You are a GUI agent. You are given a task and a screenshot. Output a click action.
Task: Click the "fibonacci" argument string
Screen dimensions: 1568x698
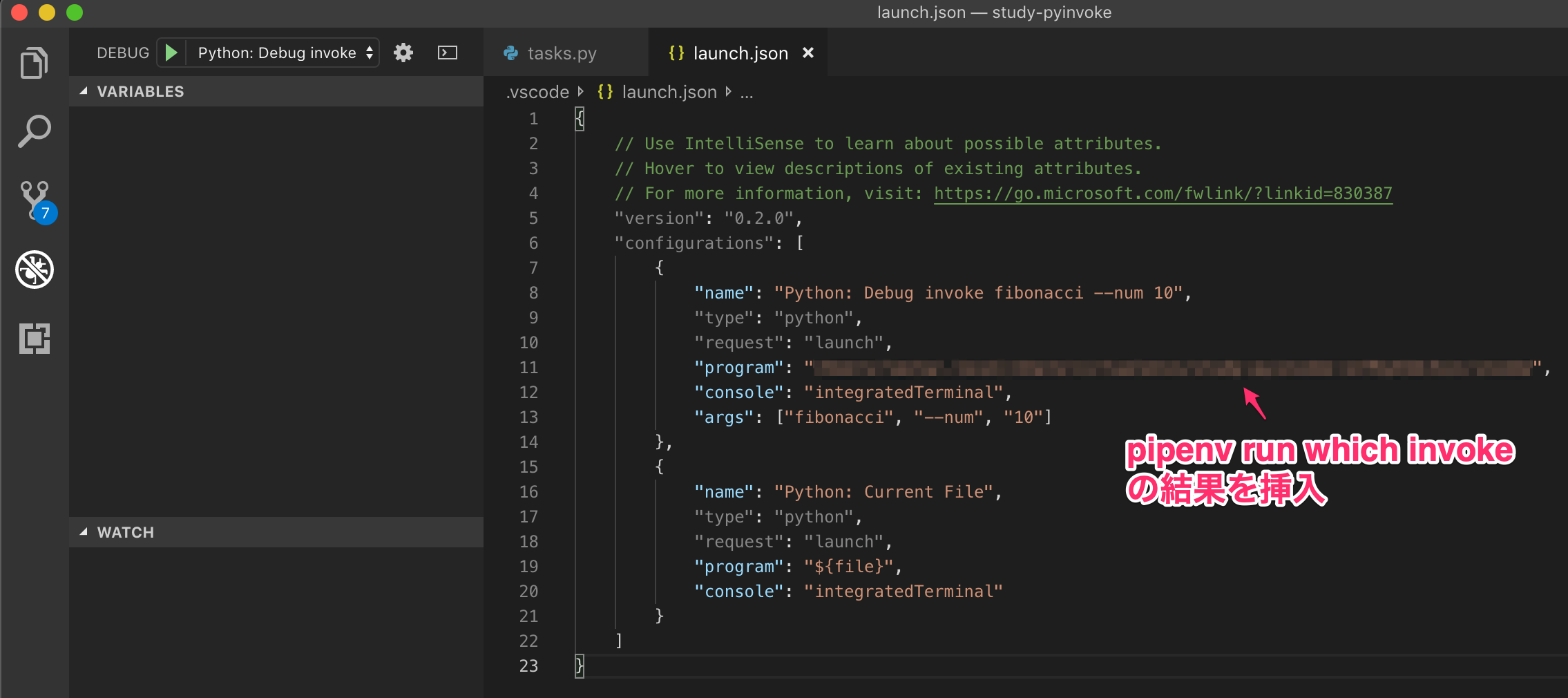click(839, 417)
